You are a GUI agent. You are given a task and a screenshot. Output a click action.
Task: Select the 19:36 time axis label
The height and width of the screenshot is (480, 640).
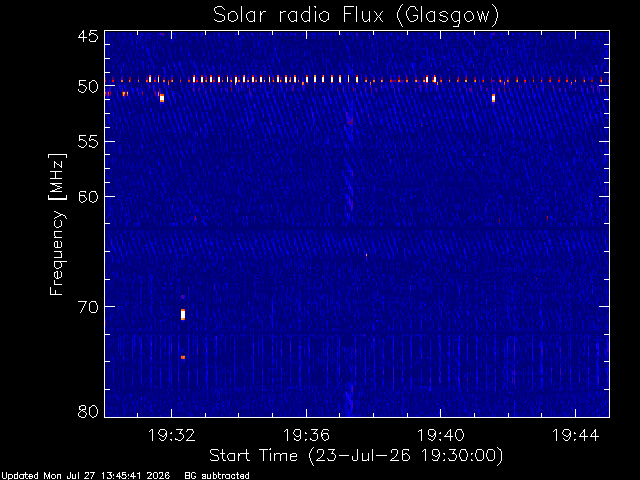click(306, 435)
